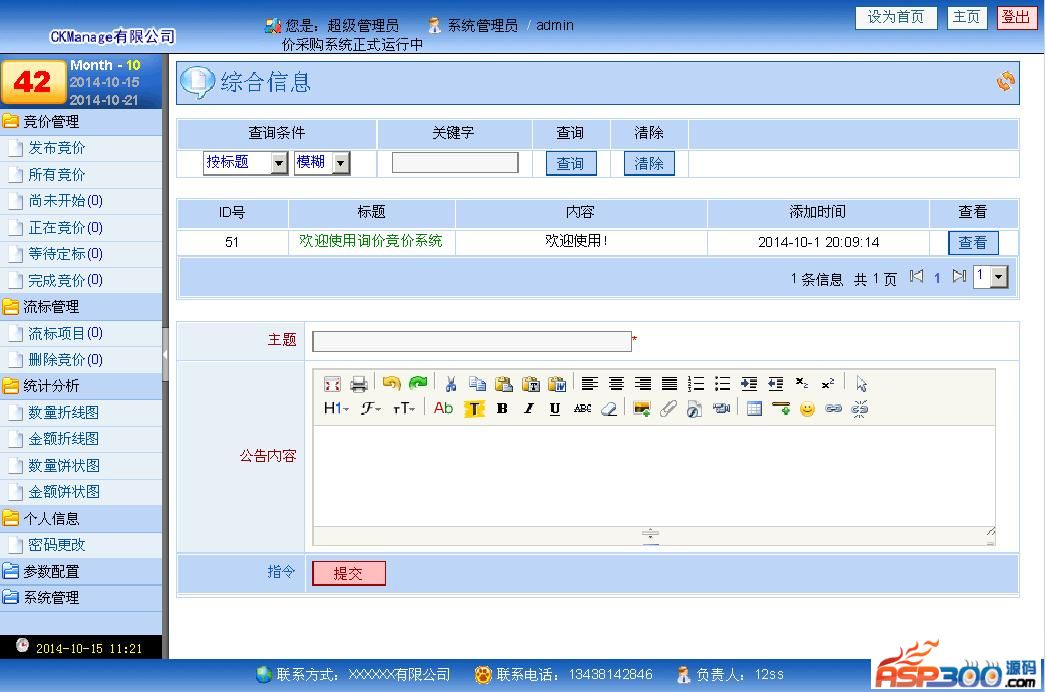
Task: Toggle bold formatting
Action: [502, 408]
